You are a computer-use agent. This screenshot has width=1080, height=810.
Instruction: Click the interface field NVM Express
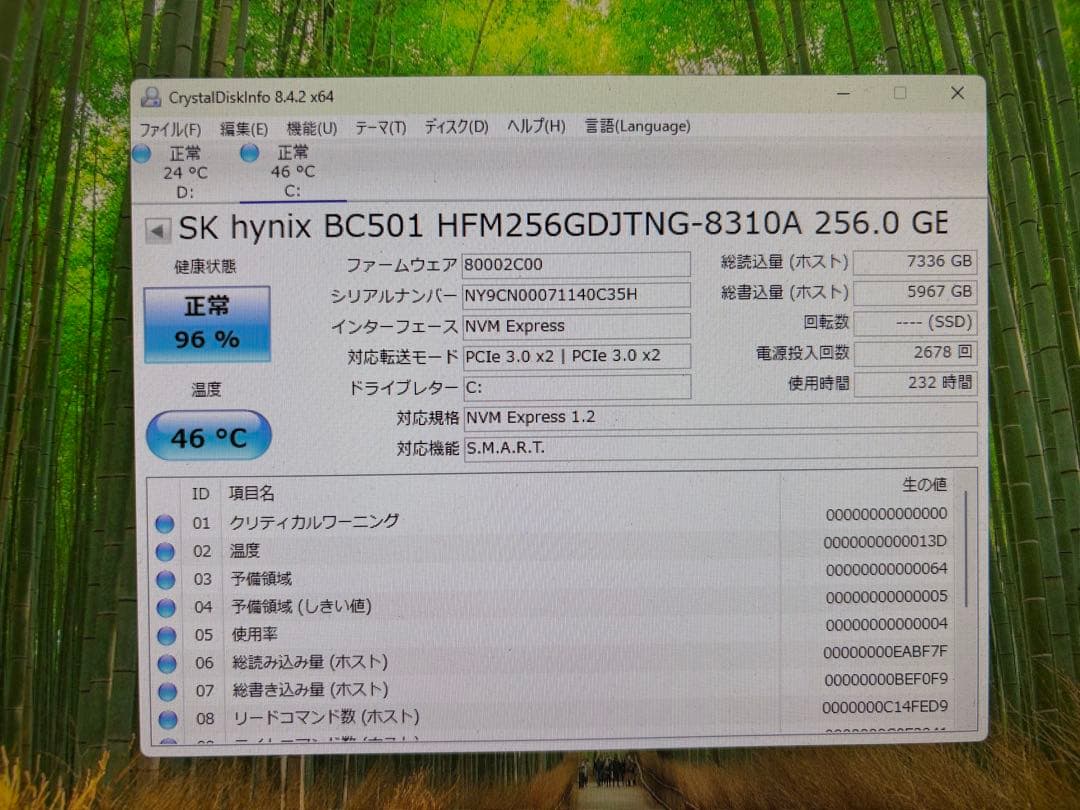pos(576,326)
